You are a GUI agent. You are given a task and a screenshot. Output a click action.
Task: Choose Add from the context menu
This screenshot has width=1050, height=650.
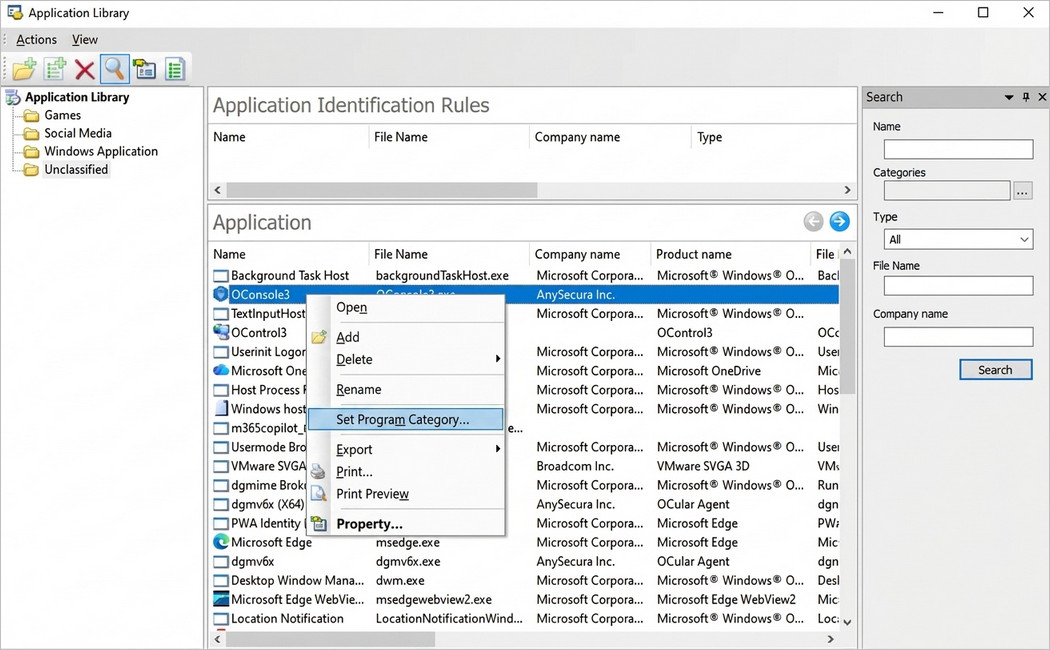[x=406, y=337]
